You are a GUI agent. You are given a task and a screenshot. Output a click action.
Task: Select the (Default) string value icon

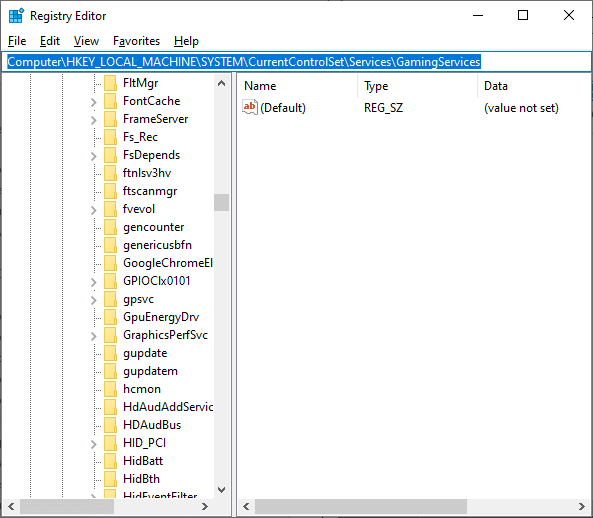[250, 107]
